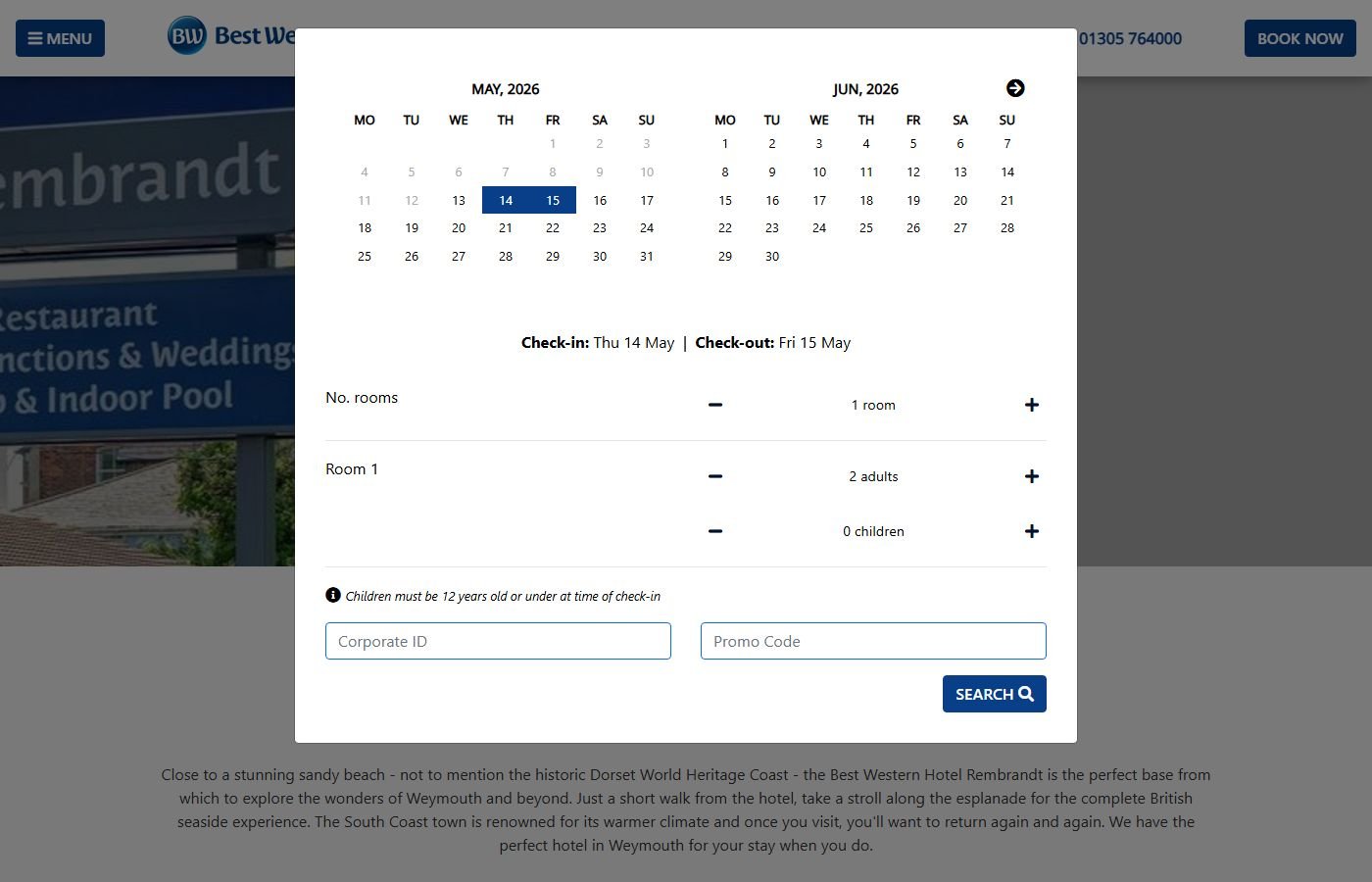Click the '1 room' value
The width and height of the screenshot is (1372, 882).
873,405
